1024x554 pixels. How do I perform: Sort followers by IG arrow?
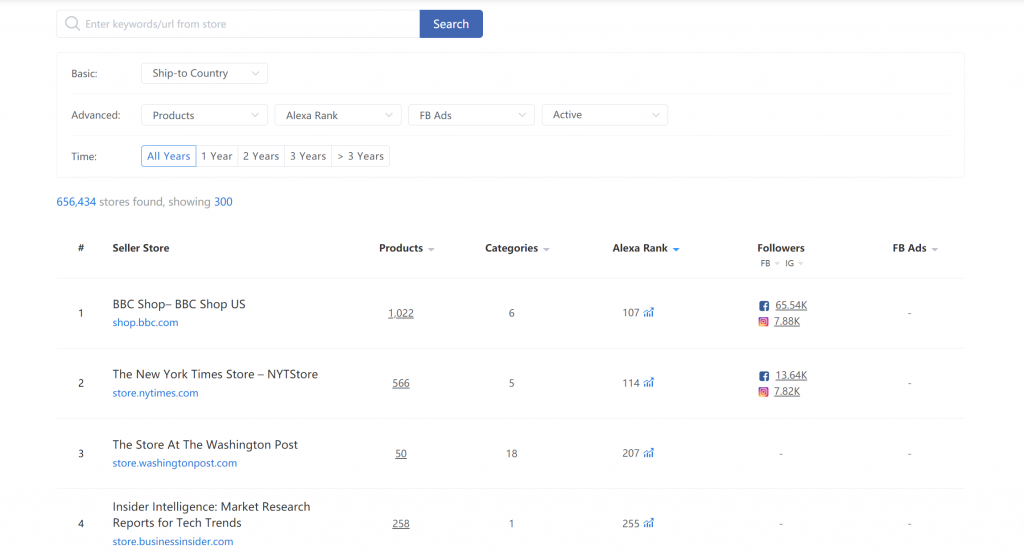click(801, 263)
